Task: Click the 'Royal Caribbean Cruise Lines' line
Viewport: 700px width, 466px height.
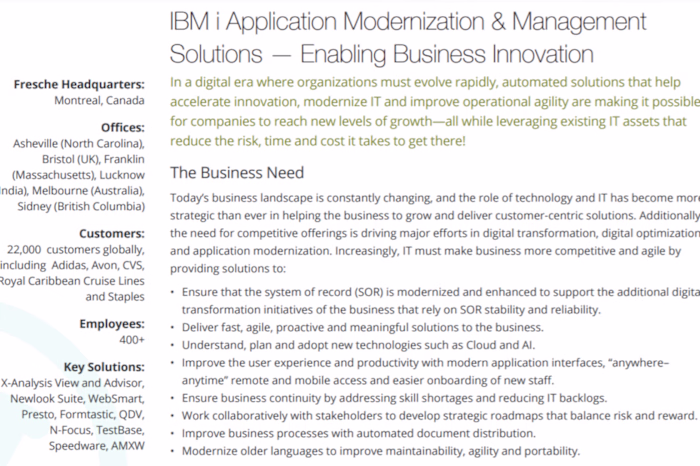Action: click(x=72, y=281)
